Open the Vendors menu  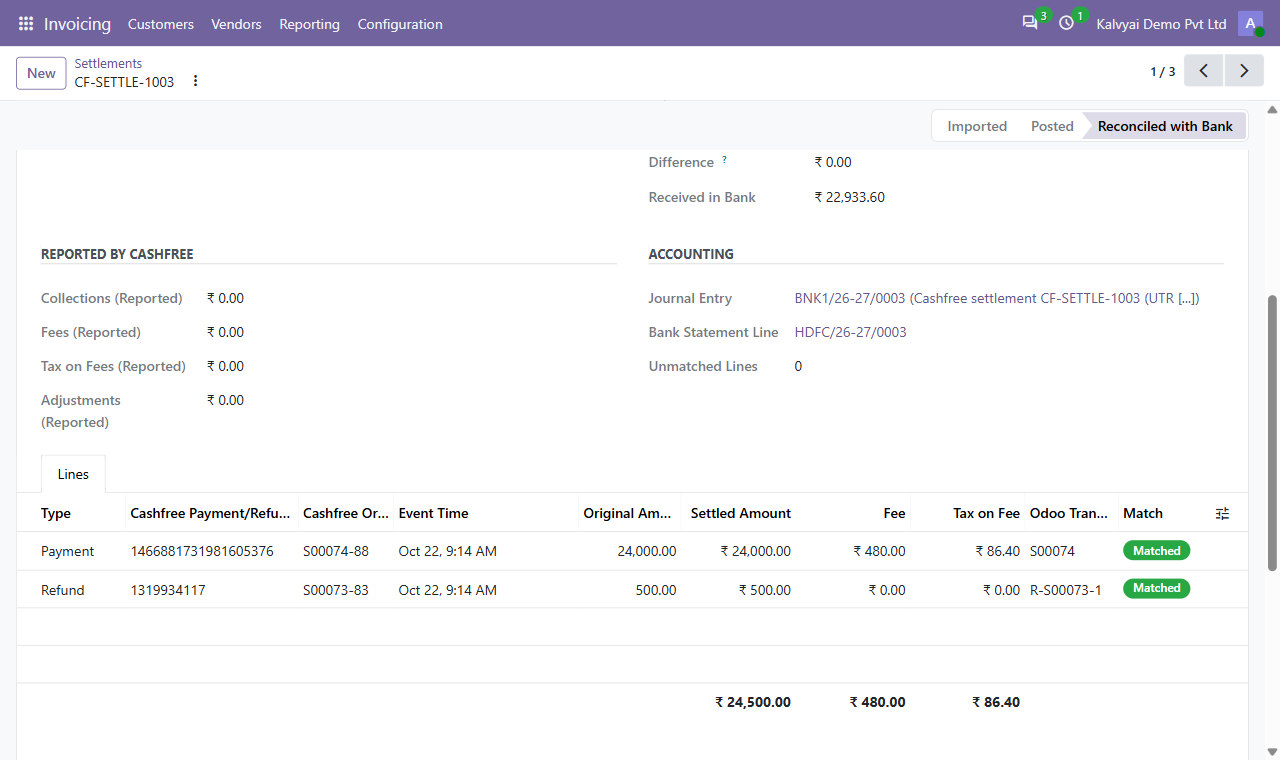point(236,24)
